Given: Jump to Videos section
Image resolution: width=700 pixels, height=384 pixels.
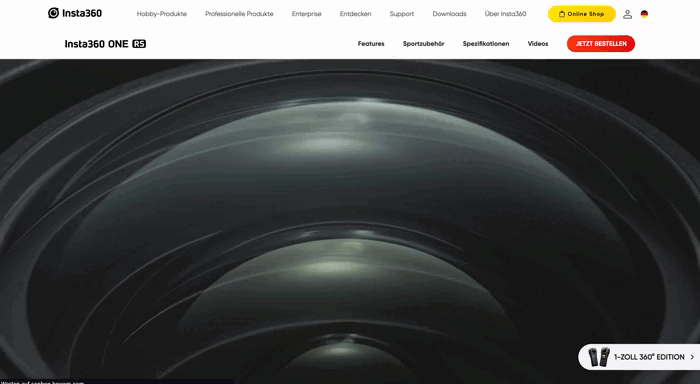Looking at the screenshot, I should pos(538,44).
